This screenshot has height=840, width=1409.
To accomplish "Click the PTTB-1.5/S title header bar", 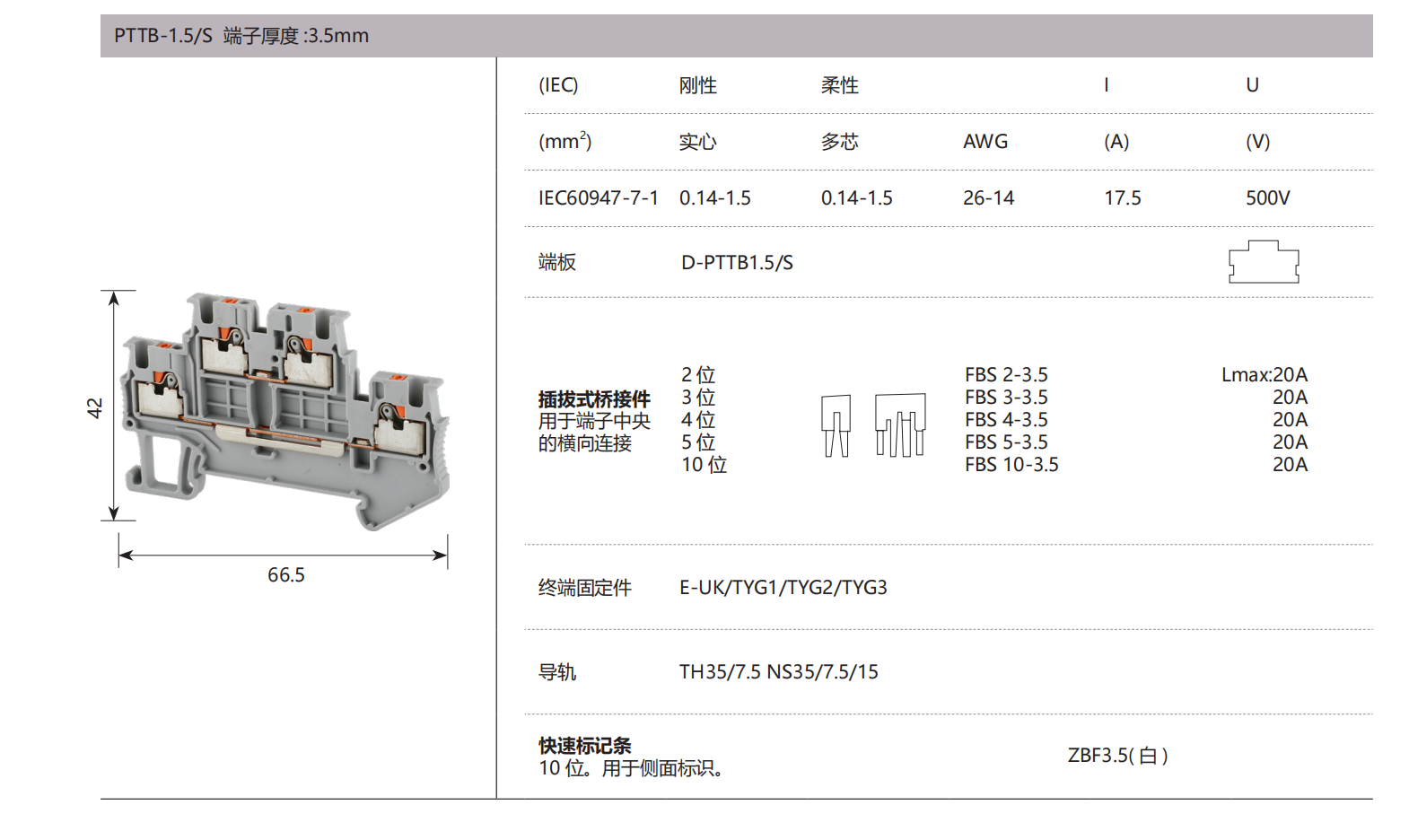I will 736,36.
